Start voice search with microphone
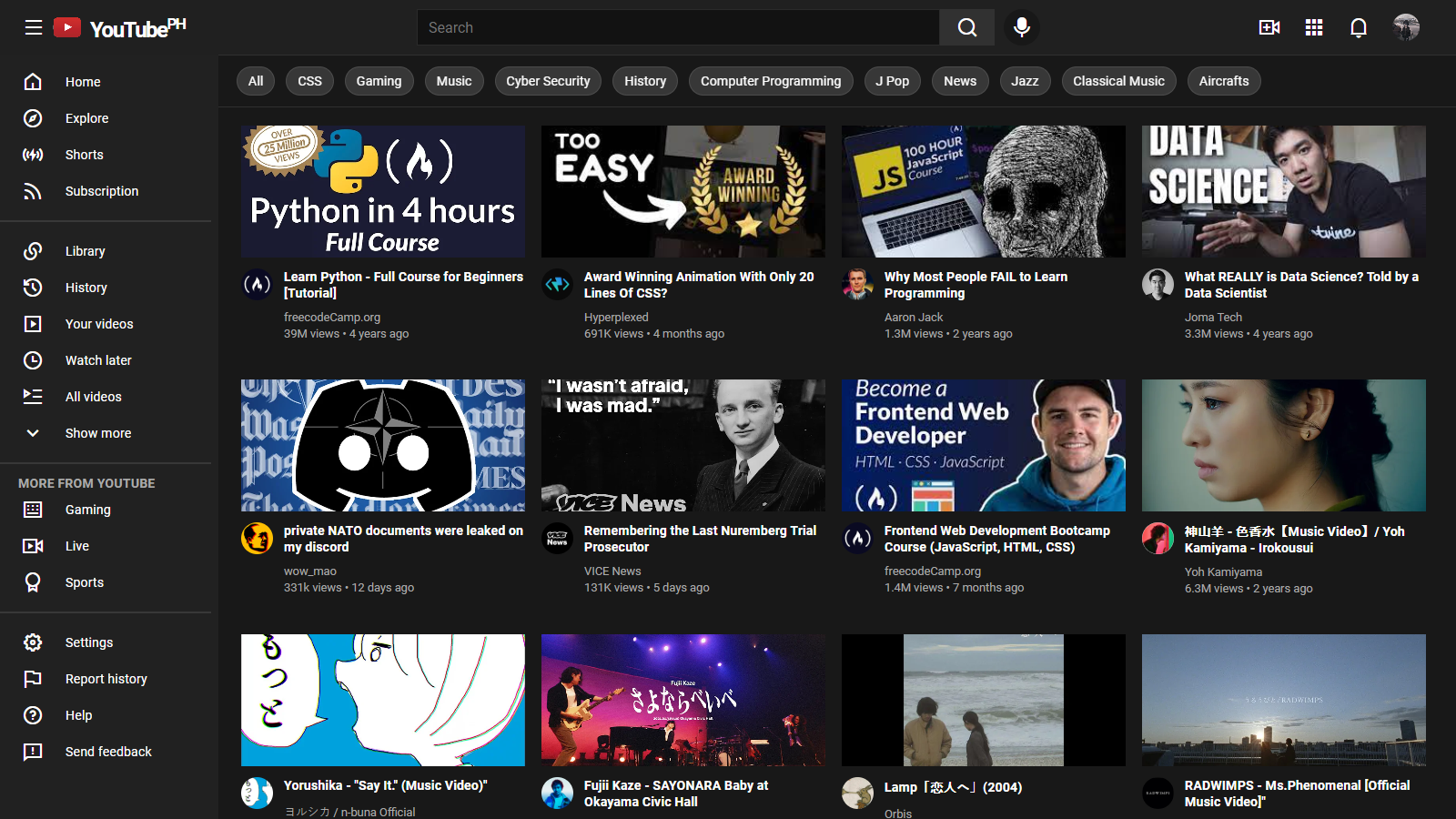The height and width of the screenshot is (819, 1456). [1022, 27]
